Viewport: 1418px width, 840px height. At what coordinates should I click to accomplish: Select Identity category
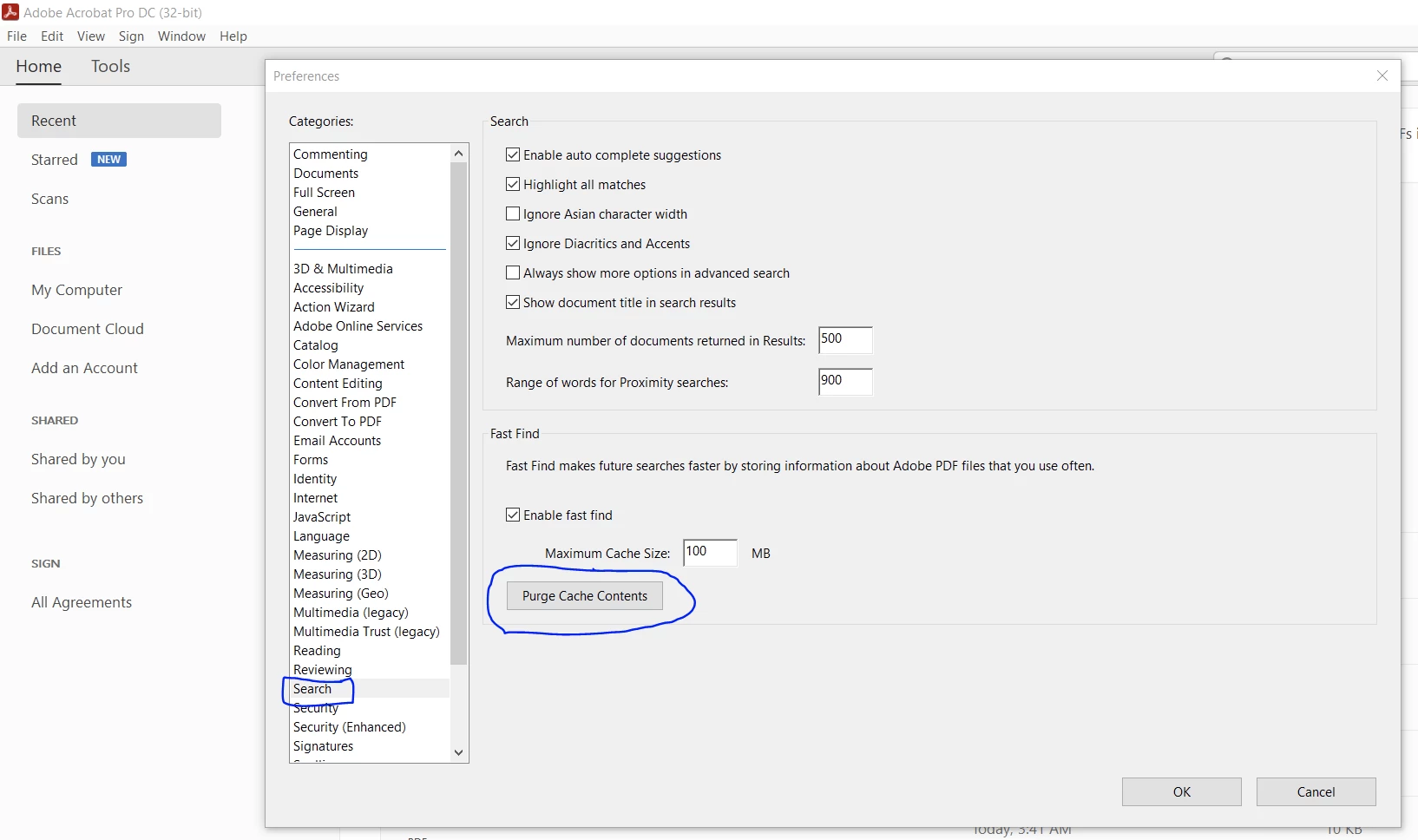pyautogui.click(x=315, y=479)
